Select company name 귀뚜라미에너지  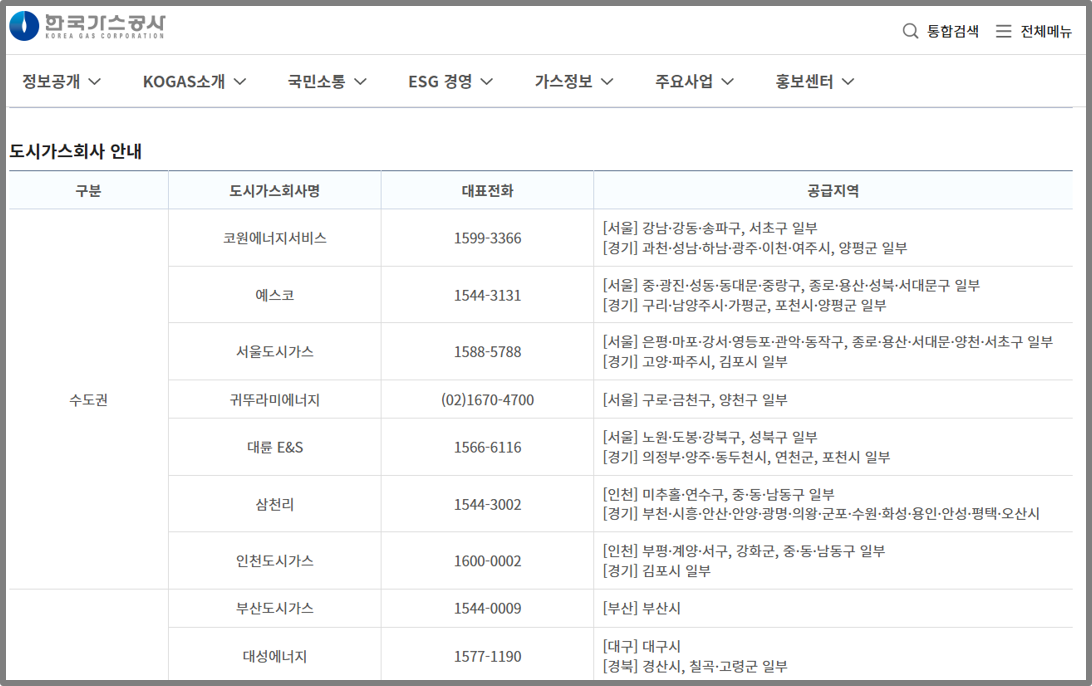[274, 400]
